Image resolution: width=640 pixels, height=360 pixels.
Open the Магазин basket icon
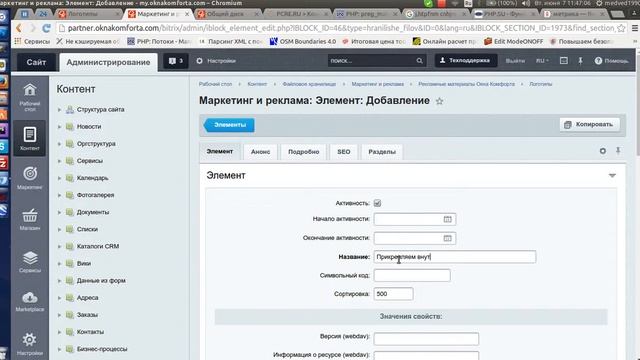(x=30, y=219)
